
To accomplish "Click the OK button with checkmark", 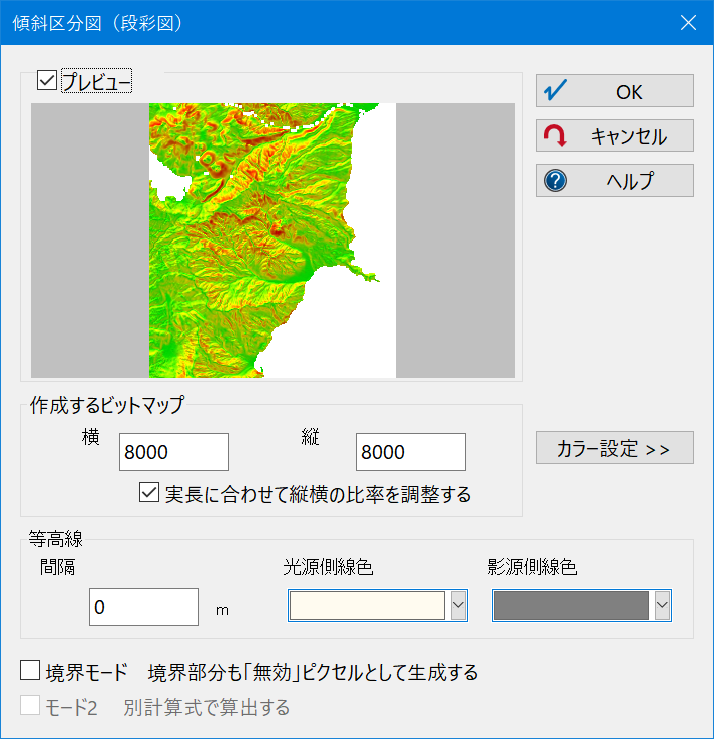I will (615, 90).
